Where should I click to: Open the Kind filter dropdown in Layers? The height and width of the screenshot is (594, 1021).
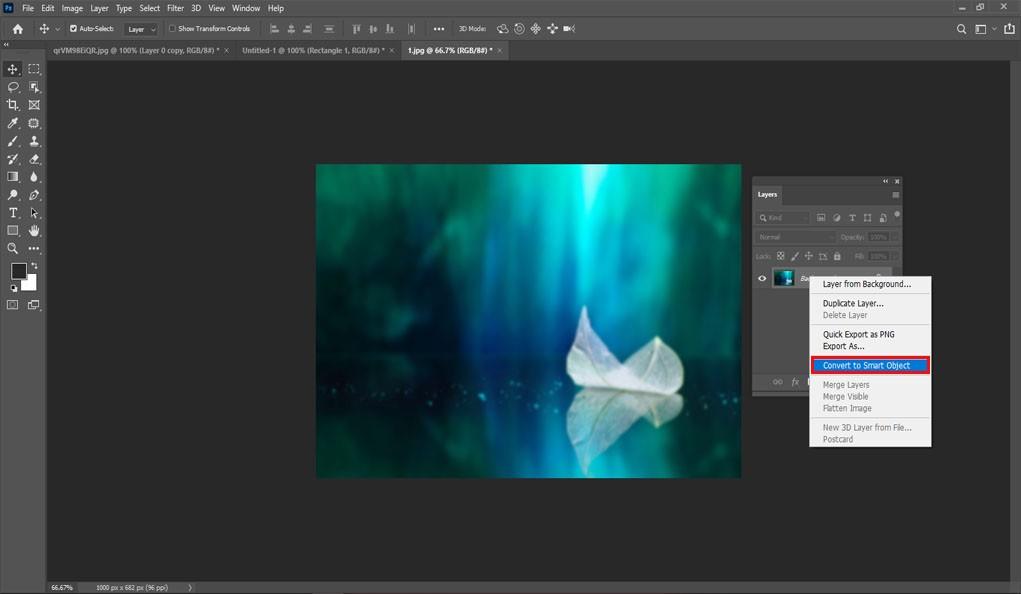(782, 218)
